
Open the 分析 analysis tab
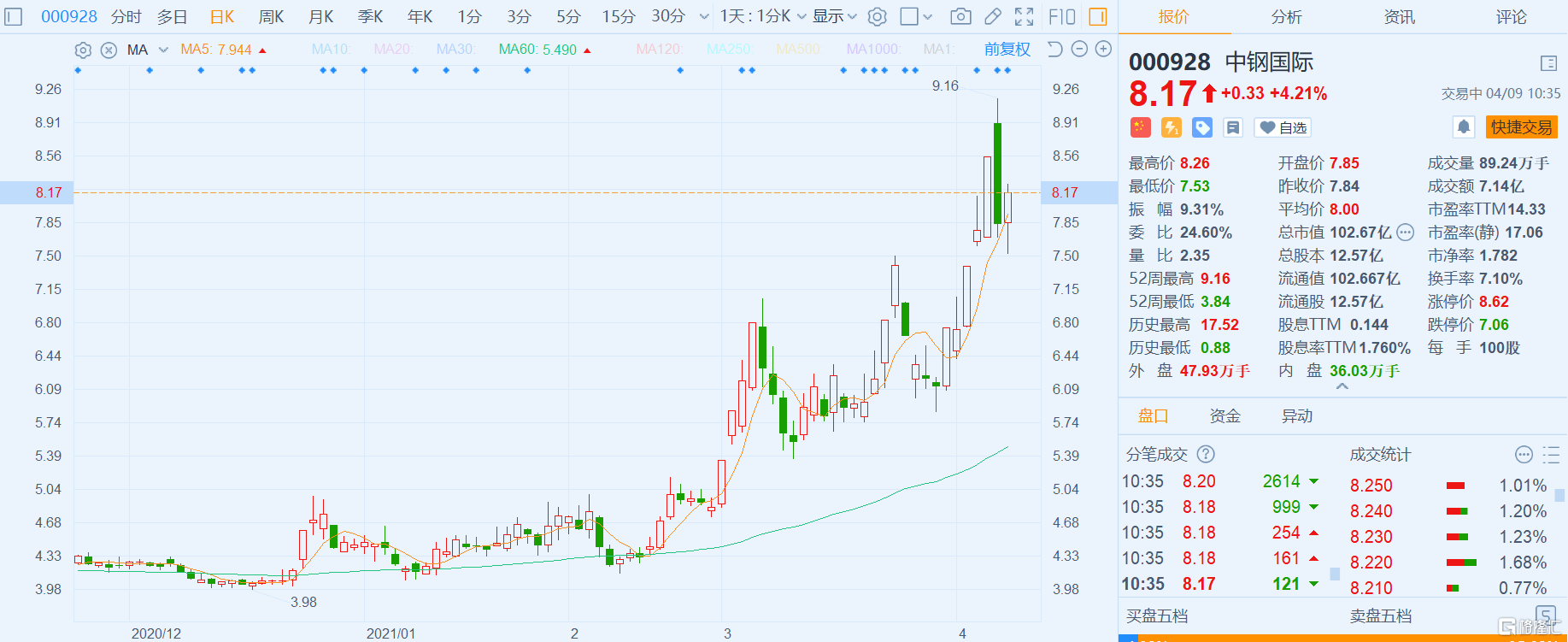tap(1286, 16)
